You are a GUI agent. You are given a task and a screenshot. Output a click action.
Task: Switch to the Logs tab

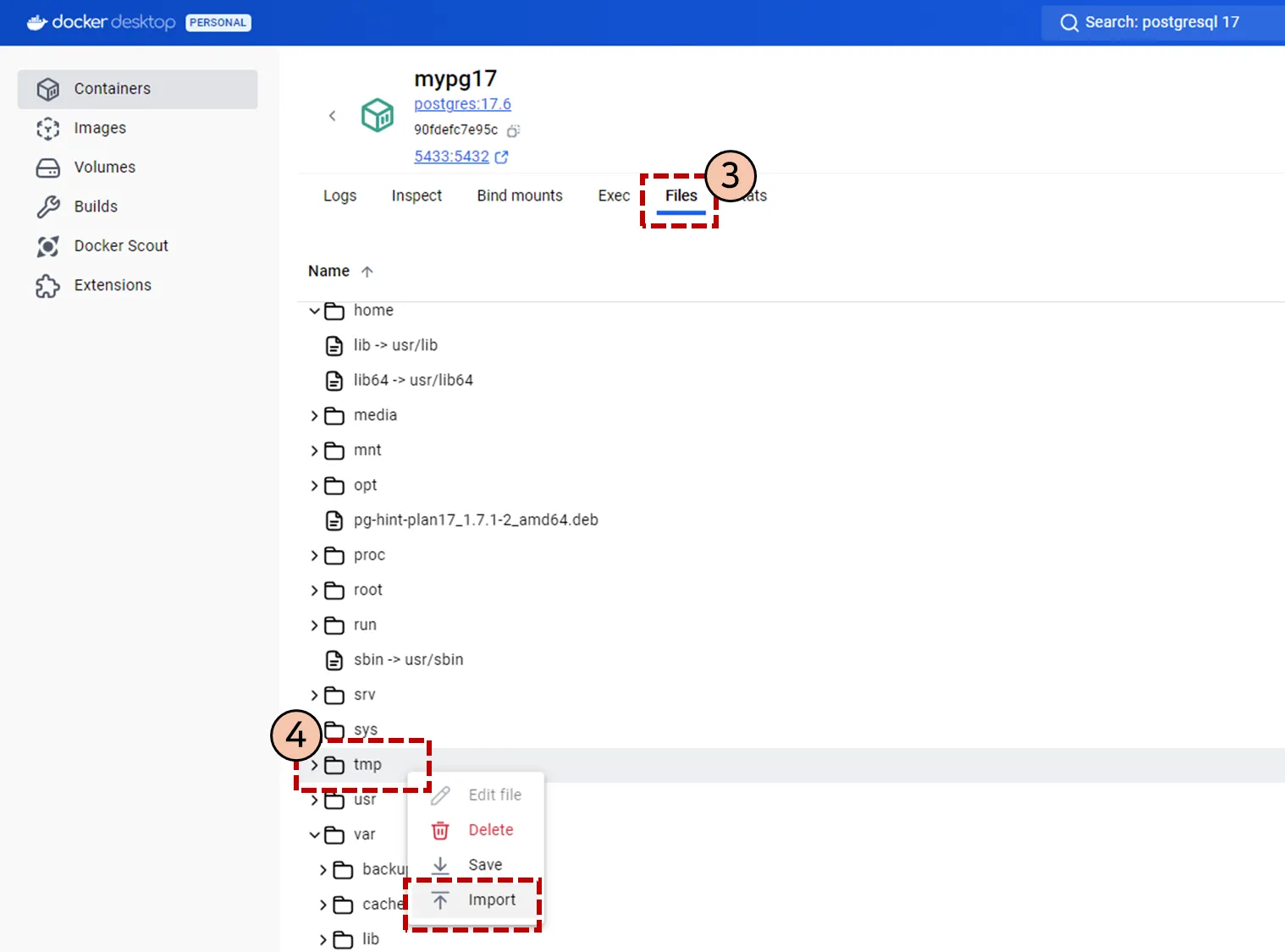[339, 195]
